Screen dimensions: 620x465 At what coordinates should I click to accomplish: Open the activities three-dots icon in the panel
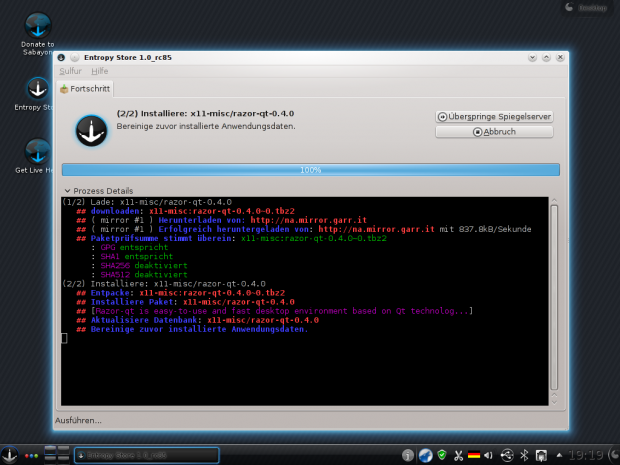[x=32, y=456]
